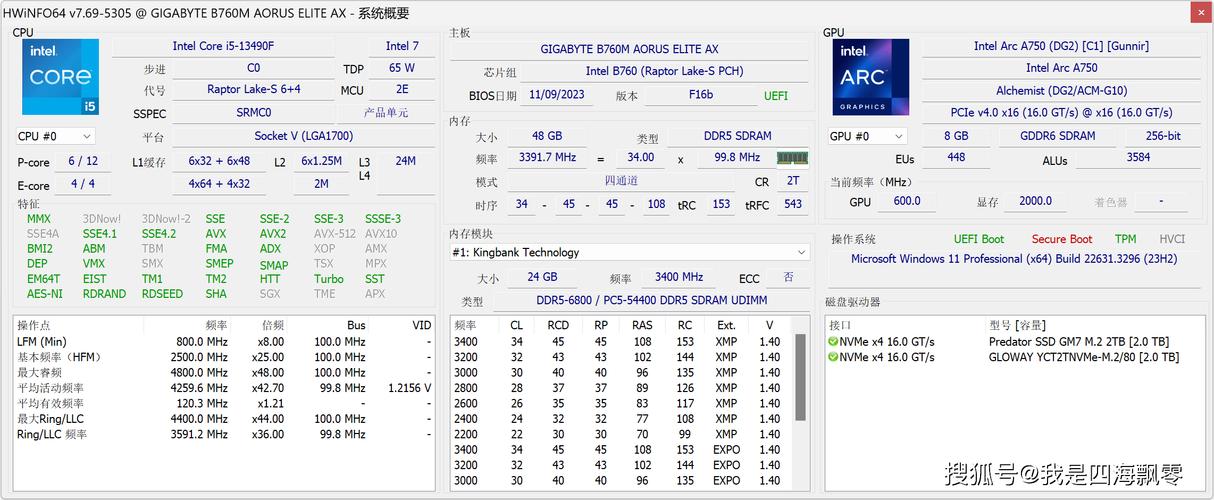Click the DDR5-6800 / PC5-54400 type field
1214x500 pixels.
coord(652,301)
